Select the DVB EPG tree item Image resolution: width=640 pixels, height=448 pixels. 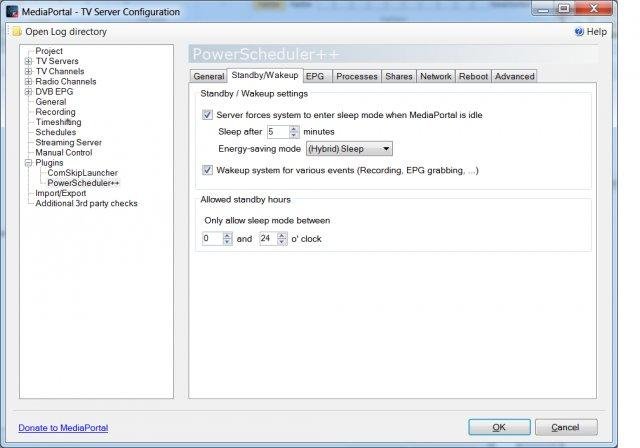coord(54,92)
